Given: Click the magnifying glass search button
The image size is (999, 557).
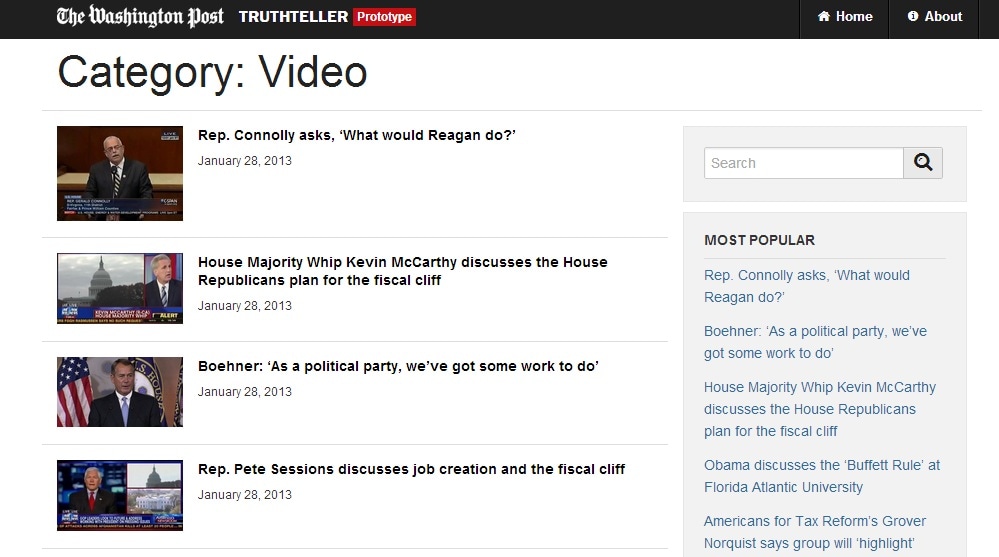Looking at the screenshot, I should coord(922,163).
